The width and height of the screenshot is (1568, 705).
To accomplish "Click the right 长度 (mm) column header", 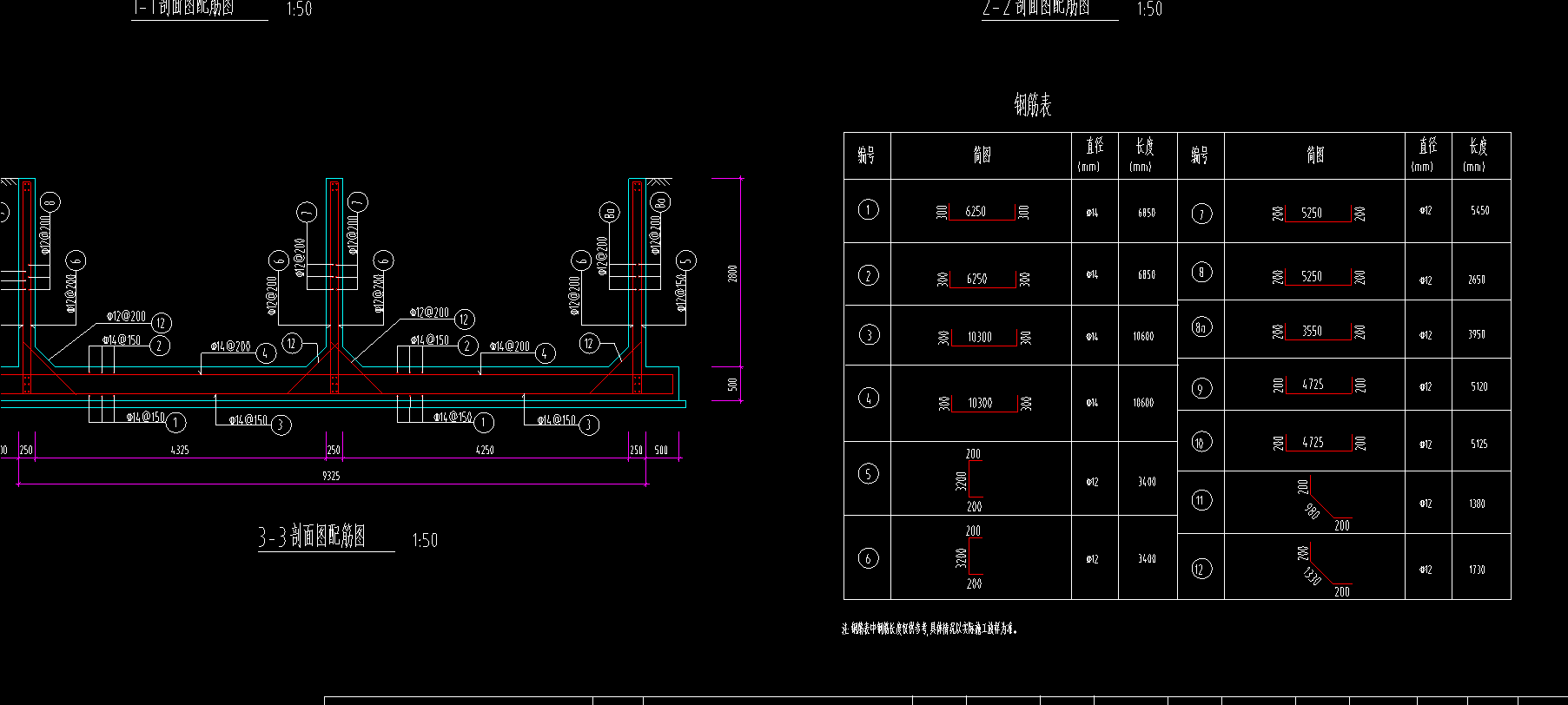I will click(1477, 154).
